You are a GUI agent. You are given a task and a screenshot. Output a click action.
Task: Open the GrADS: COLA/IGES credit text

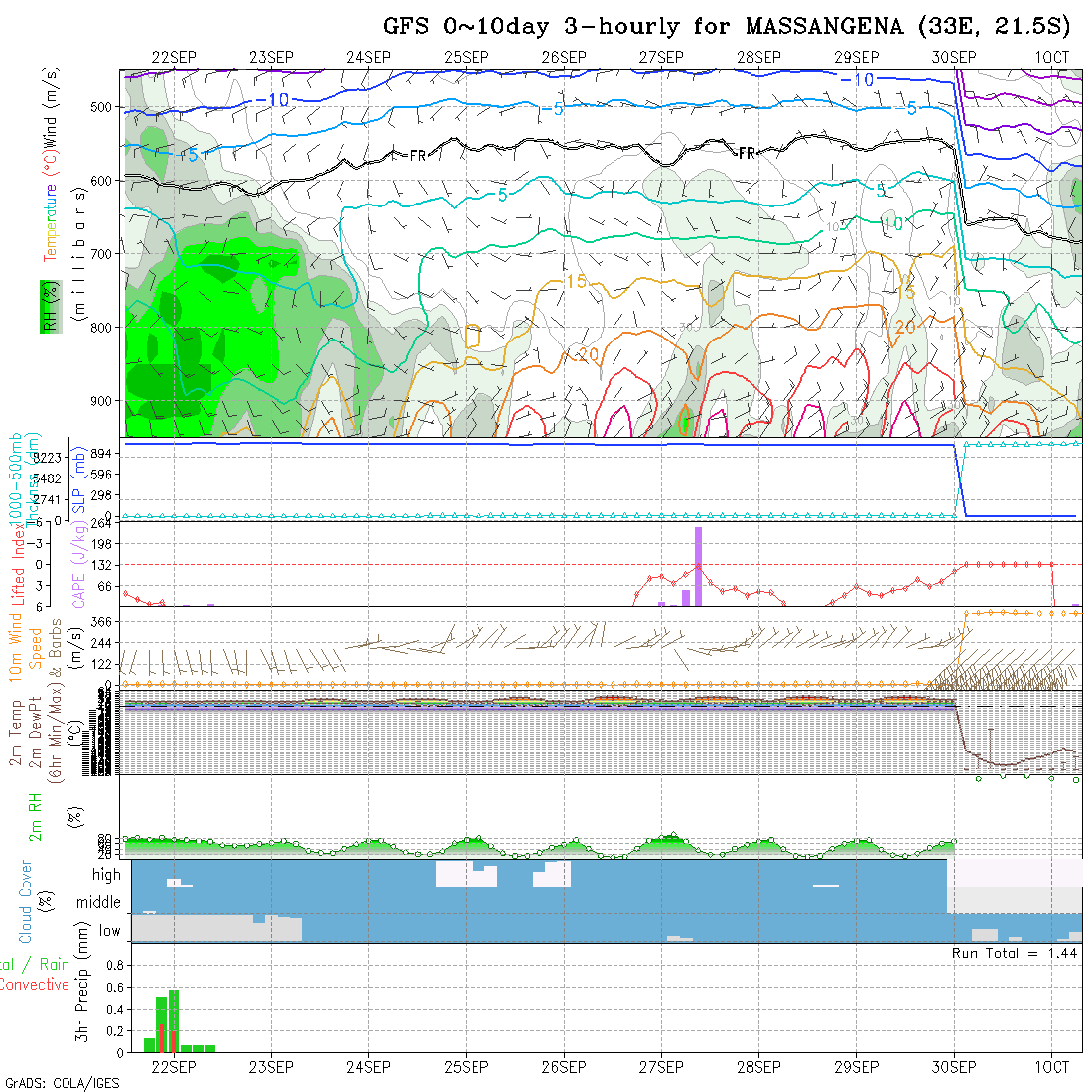coord(62,1083)
